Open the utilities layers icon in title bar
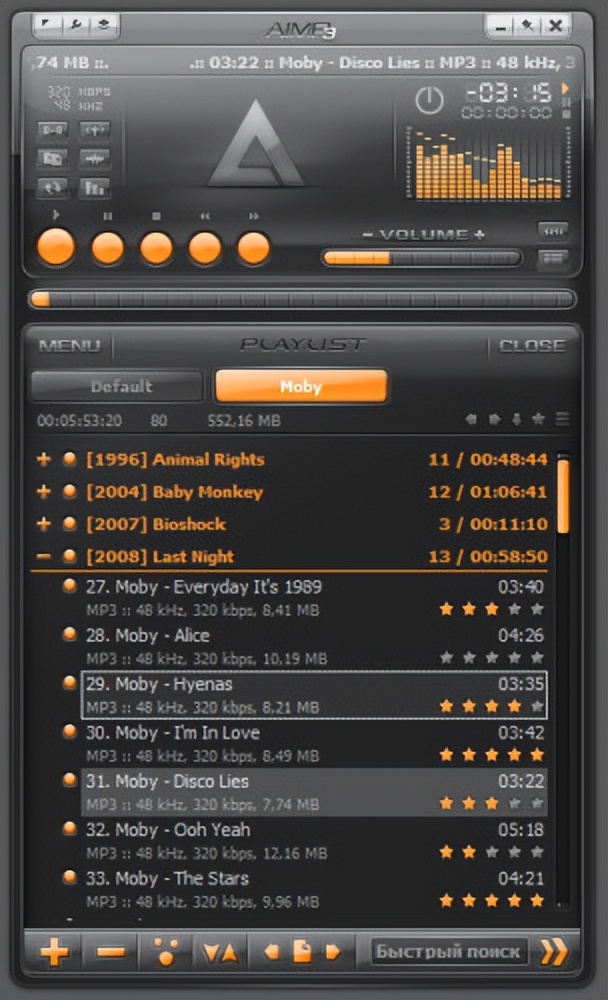The image size is (608, 1000). (103, 24)
